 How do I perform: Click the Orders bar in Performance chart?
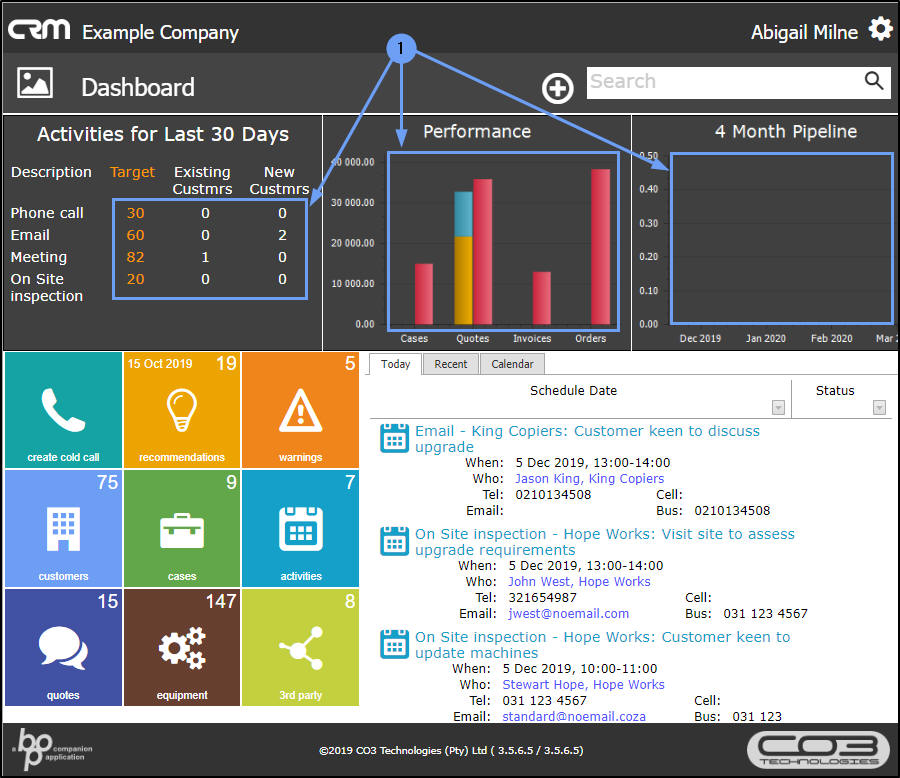click(x=600, y=247)
